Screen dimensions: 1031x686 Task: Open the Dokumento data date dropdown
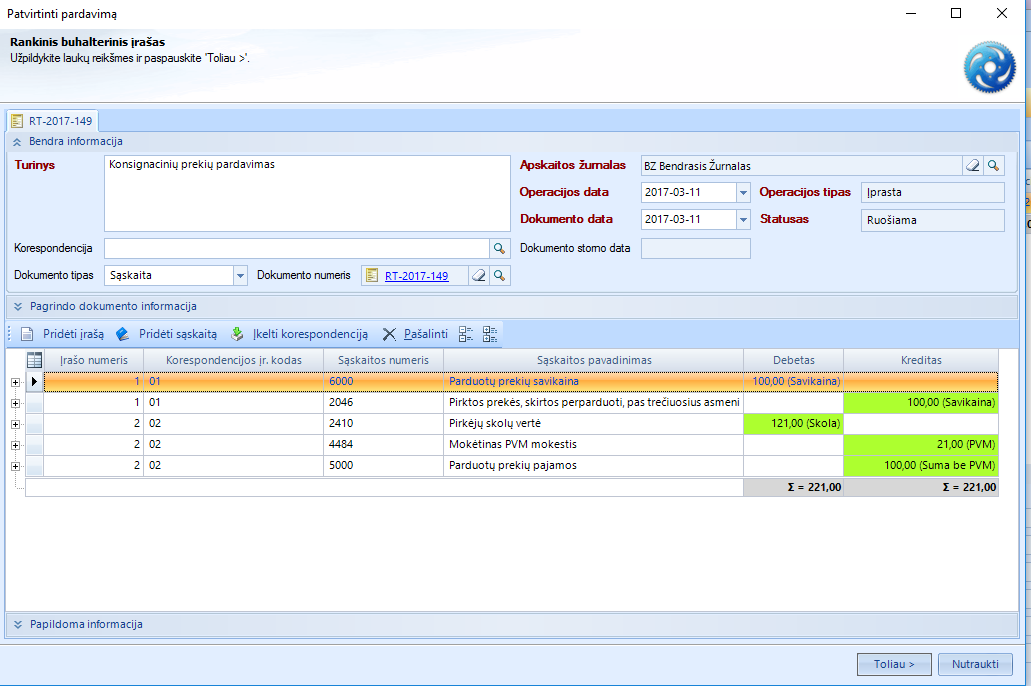pyautogui.click(x=743, y=220)
